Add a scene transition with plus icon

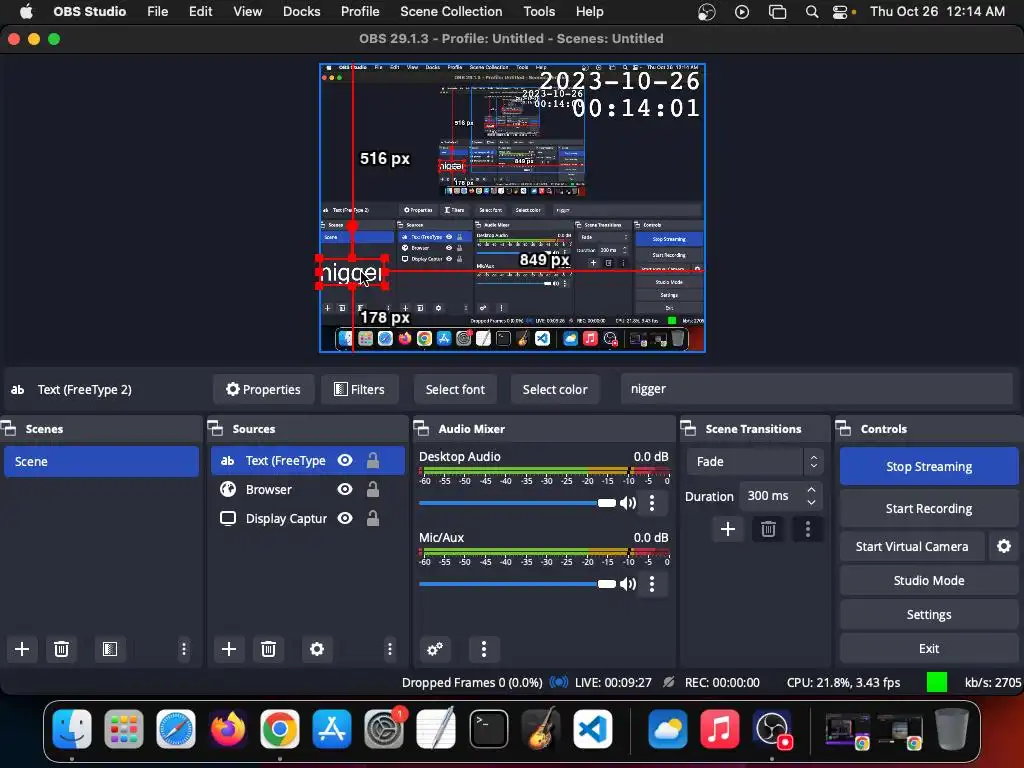(x=728, y=529)
